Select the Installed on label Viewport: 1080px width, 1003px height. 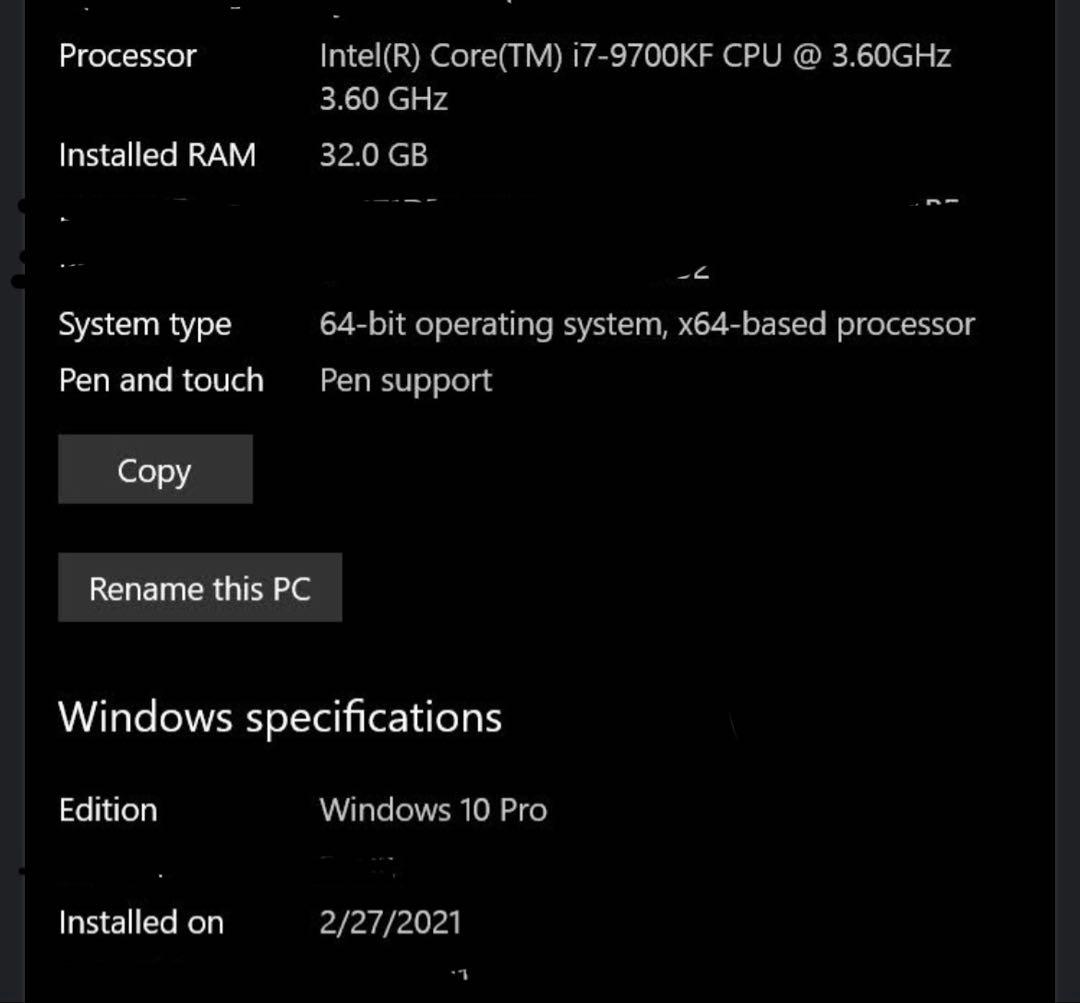click(140, 921)
